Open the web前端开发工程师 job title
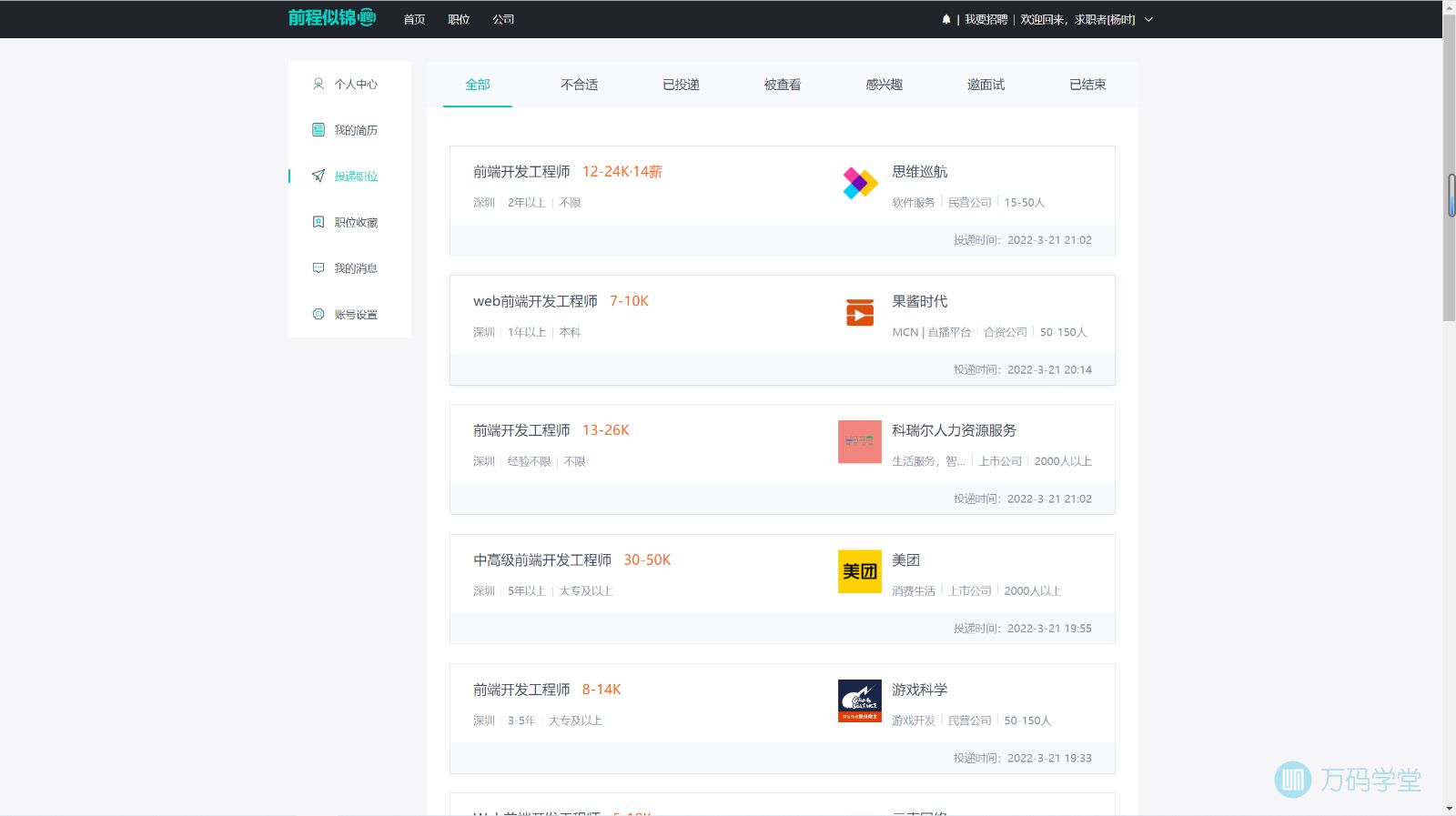The height and width of the screenshot is (816, 1456). click(x=535, y=301)
